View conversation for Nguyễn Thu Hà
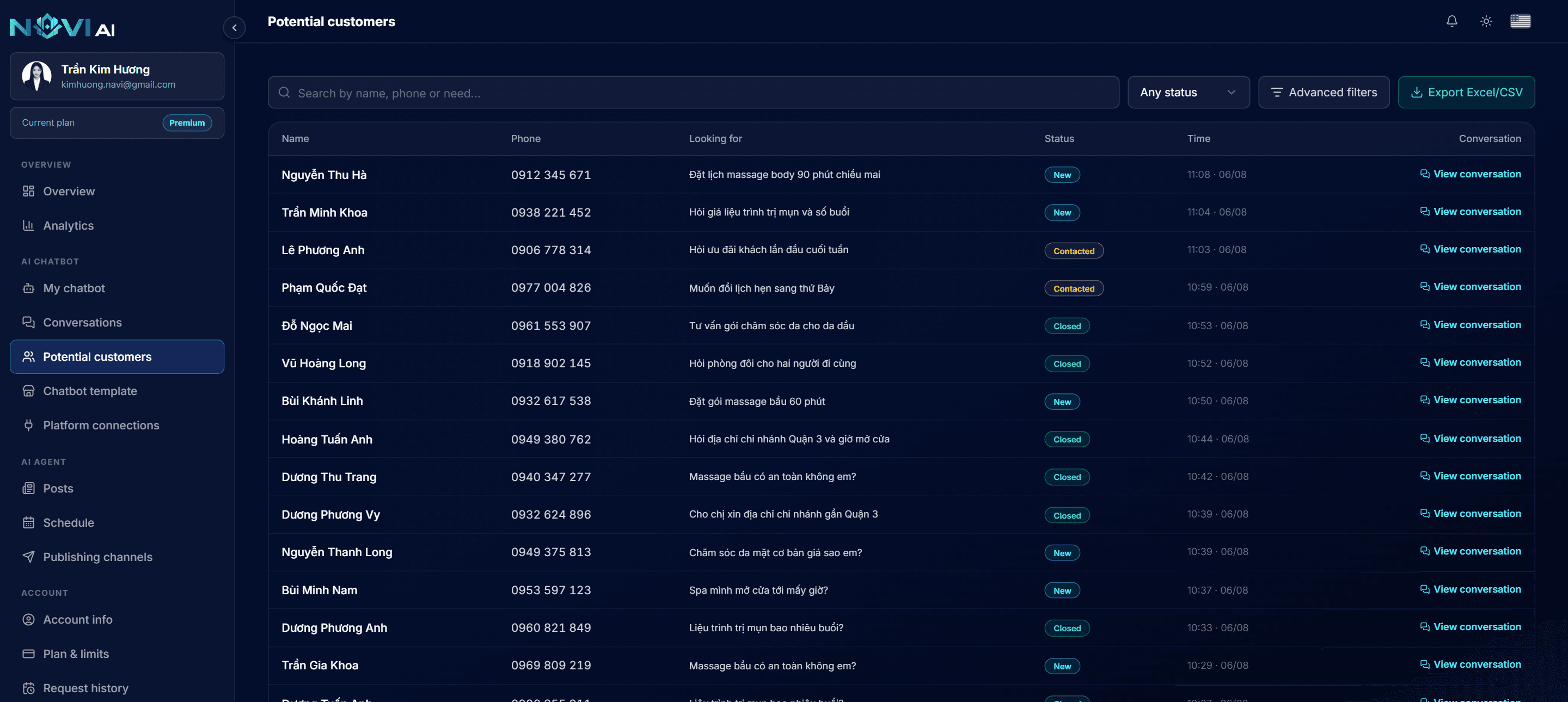 (x=1470, y=174)
